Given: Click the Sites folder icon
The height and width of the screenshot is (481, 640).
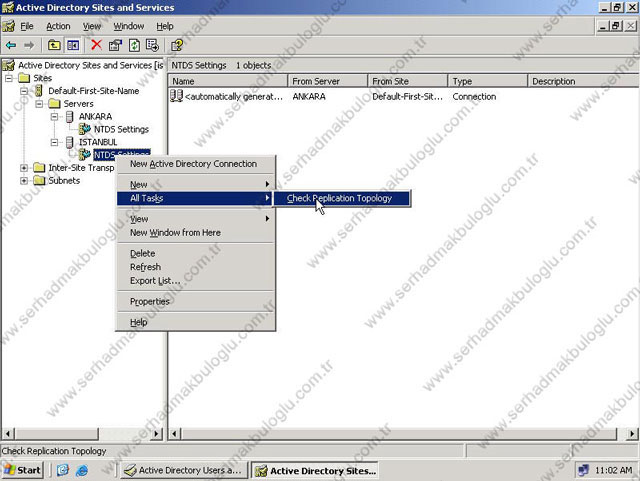Looking at the screenshot, I should tap(24, 78).
